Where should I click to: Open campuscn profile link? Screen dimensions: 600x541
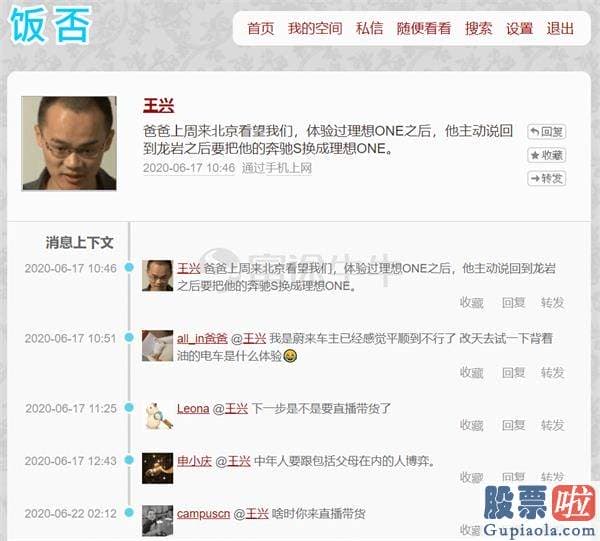point(203,513)
